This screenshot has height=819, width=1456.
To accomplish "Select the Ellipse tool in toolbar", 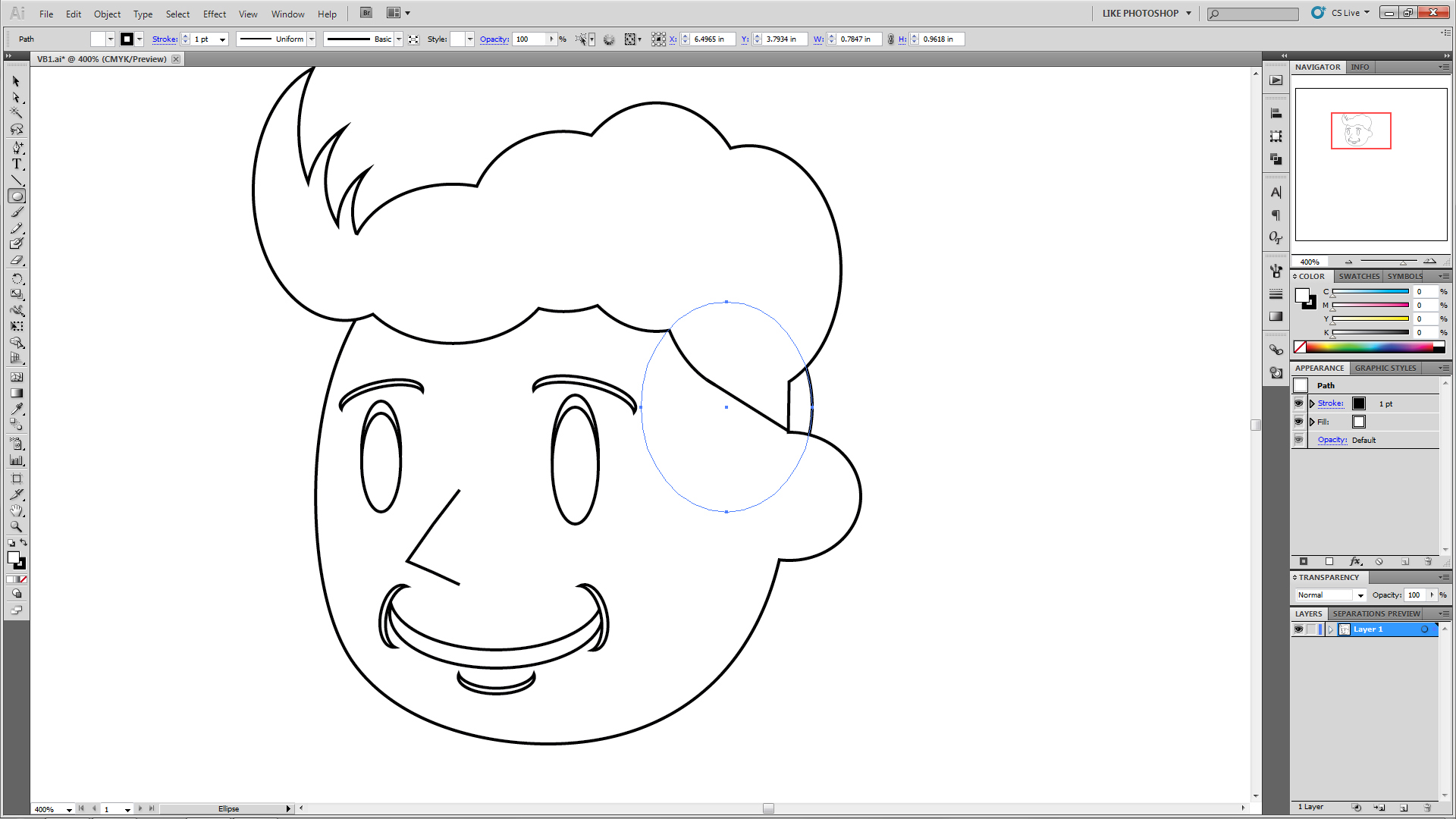I will [17, 196].
